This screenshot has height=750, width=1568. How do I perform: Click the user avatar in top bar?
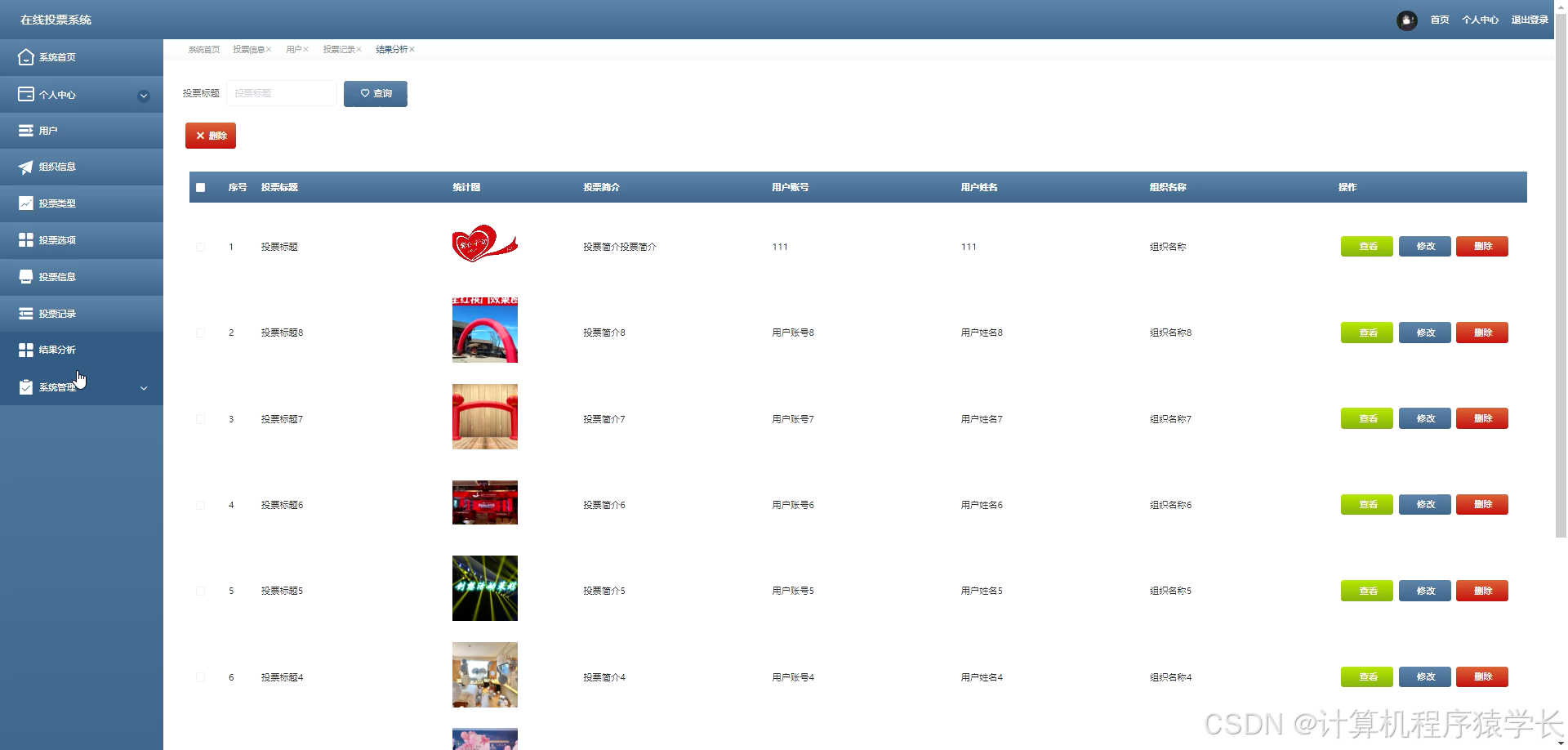(1406, 20)
